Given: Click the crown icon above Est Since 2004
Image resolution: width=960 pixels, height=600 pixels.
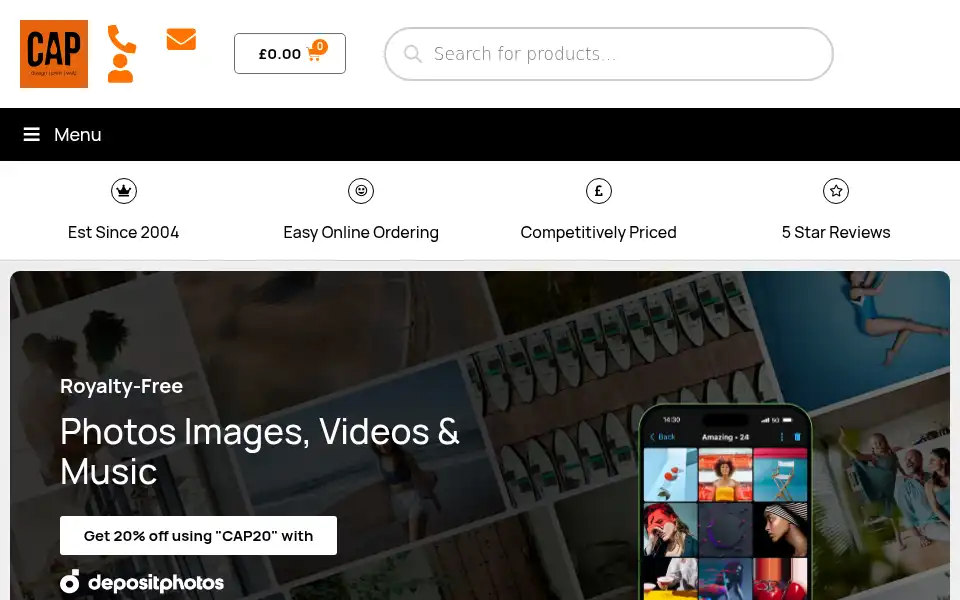Looking at the screenshot, I should coord(124,191).
